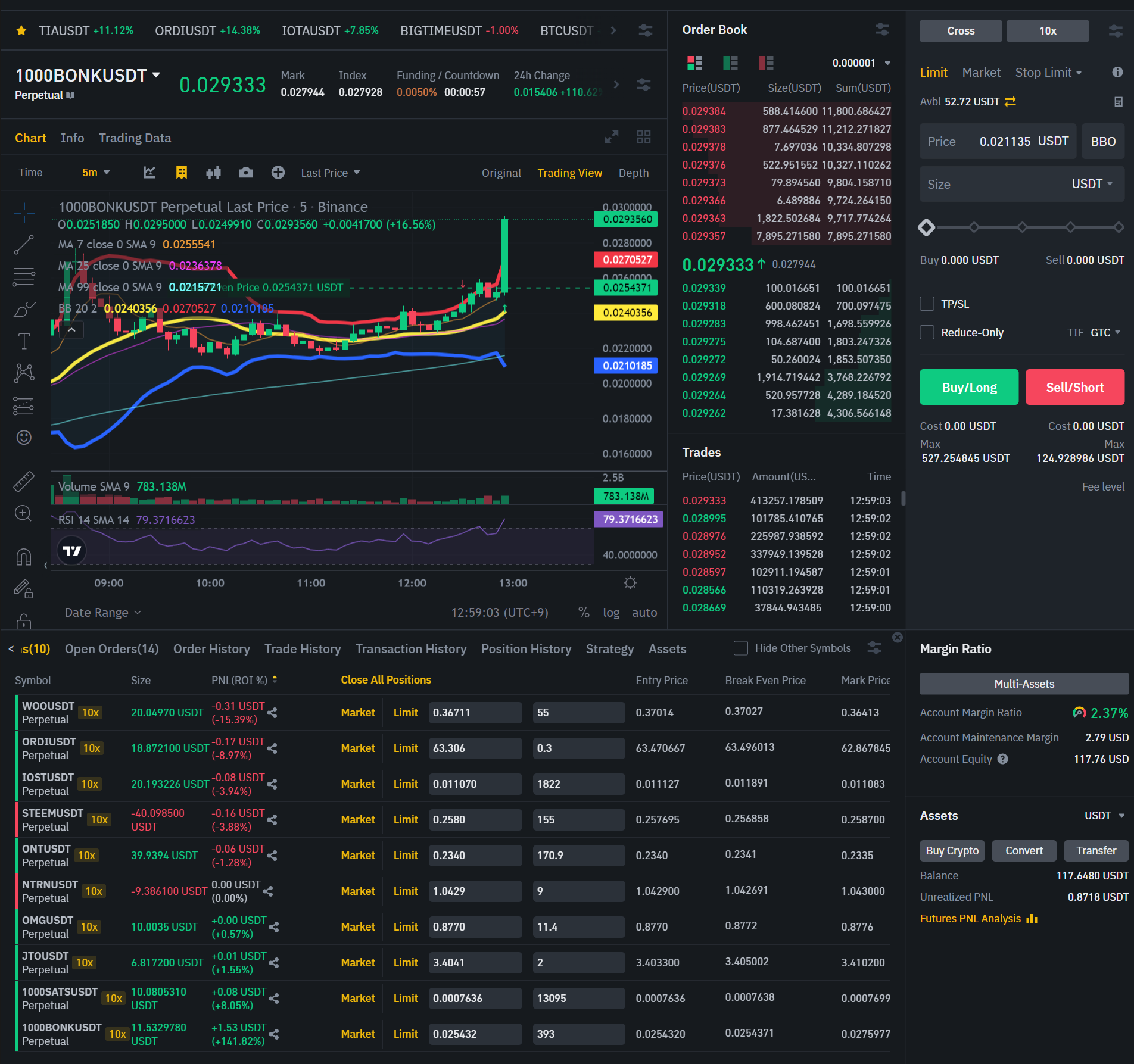This screenshot has height=1064, width=1134.
Task: Set the size slider to its midpoint marker
Action: [x=1022, y=227]
